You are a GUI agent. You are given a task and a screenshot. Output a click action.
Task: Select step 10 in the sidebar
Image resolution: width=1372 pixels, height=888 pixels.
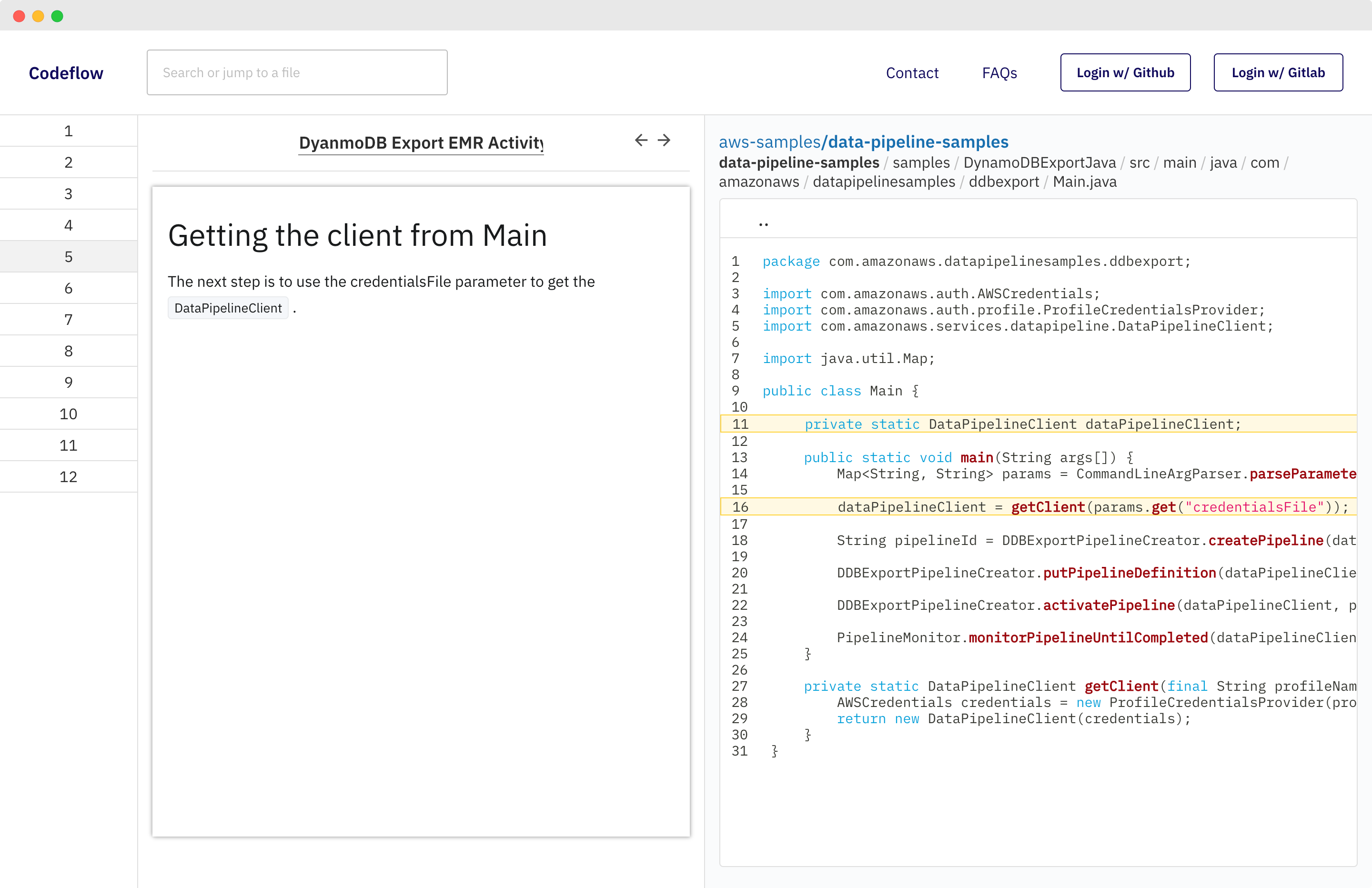pos(69,414)
